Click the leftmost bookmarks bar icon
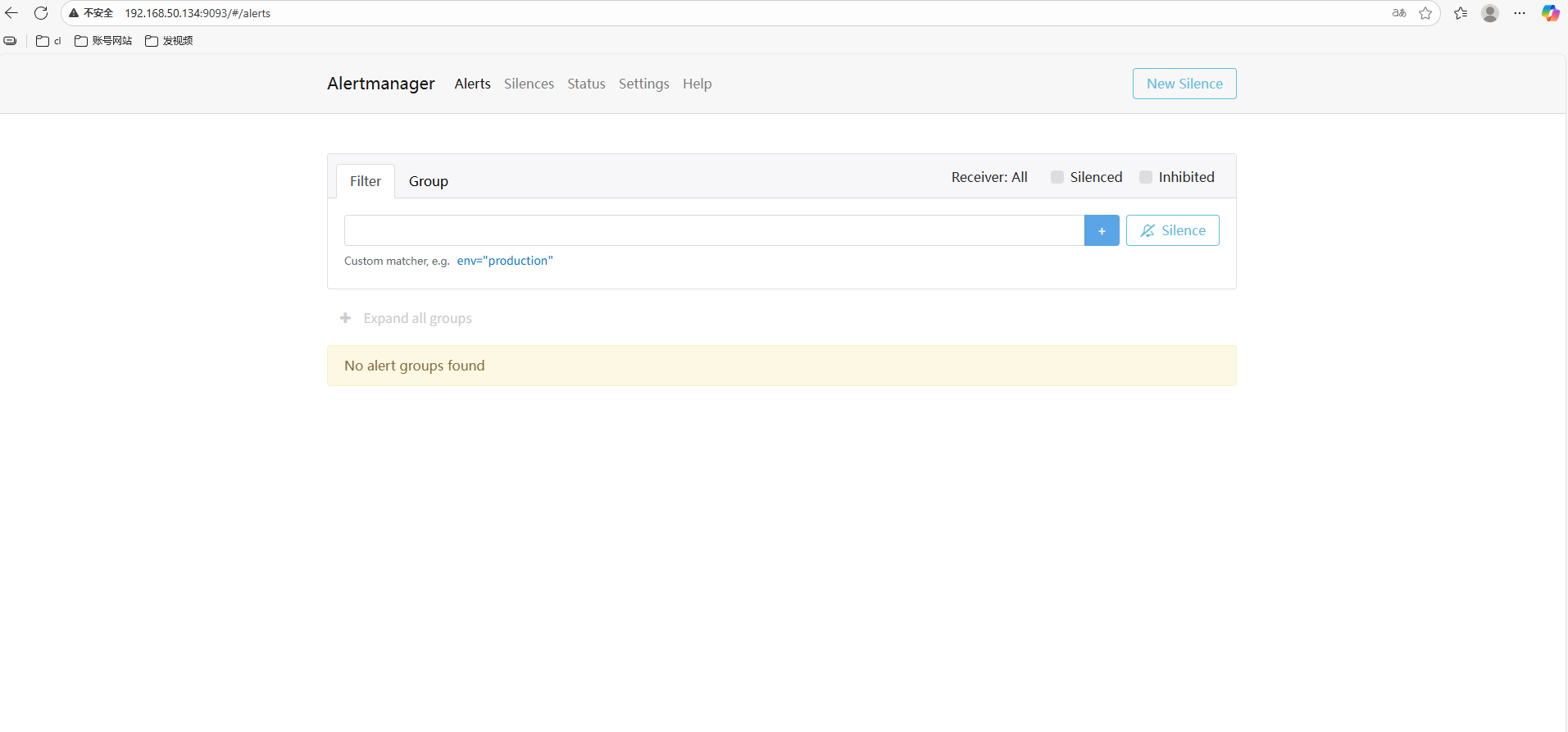Viewport: 1568px width, 732px height. coord(10,41)
